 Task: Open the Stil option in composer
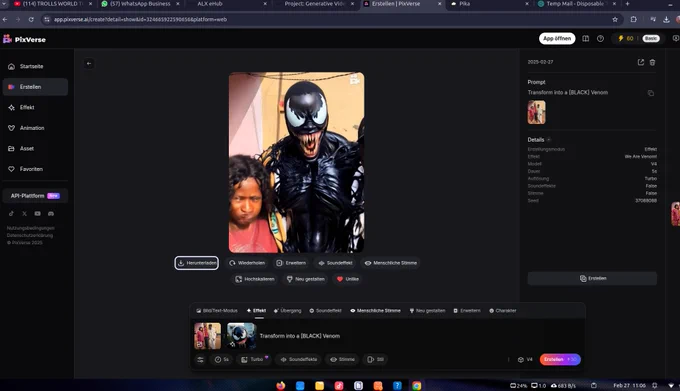376,360
